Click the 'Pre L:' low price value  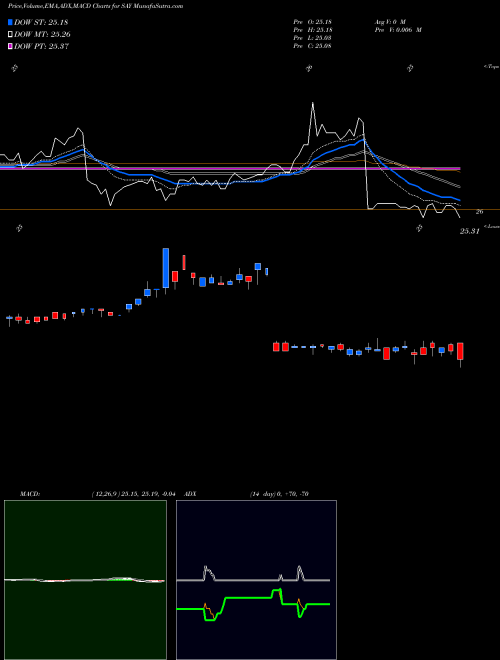pyautogui.click(x=313, y=38)
